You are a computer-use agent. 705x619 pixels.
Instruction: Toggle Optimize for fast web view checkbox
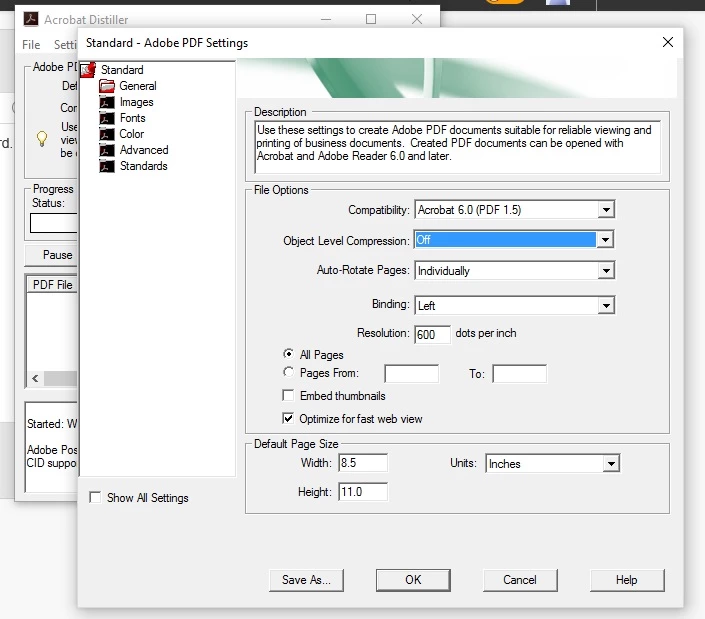point(288,419)
